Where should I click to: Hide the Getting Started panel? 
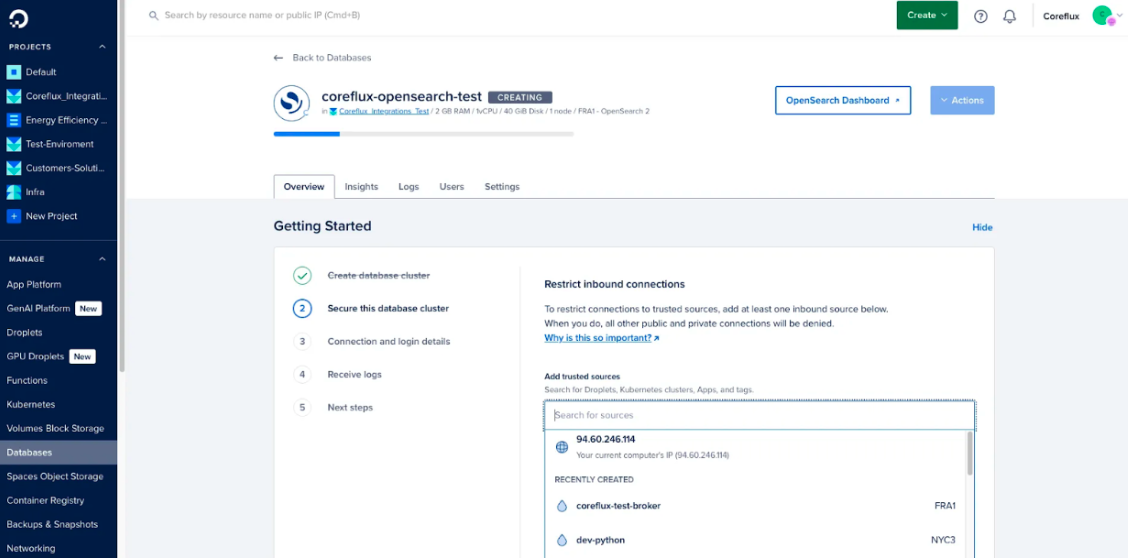point(982,227)
